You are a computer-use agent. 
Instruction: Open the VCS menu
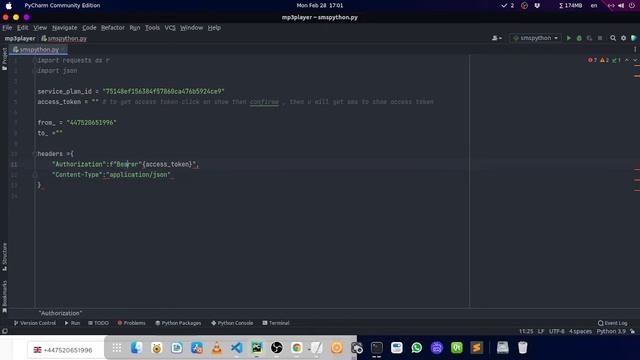(x=170, y=28)
